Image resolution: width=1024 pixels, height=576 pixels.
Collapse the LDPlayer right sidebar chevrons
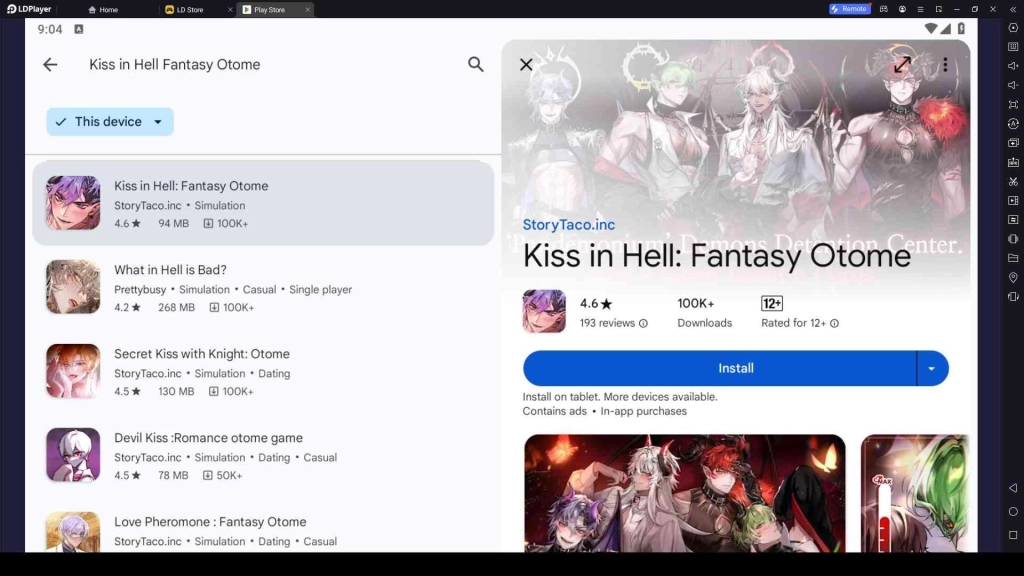point(1012,9)
